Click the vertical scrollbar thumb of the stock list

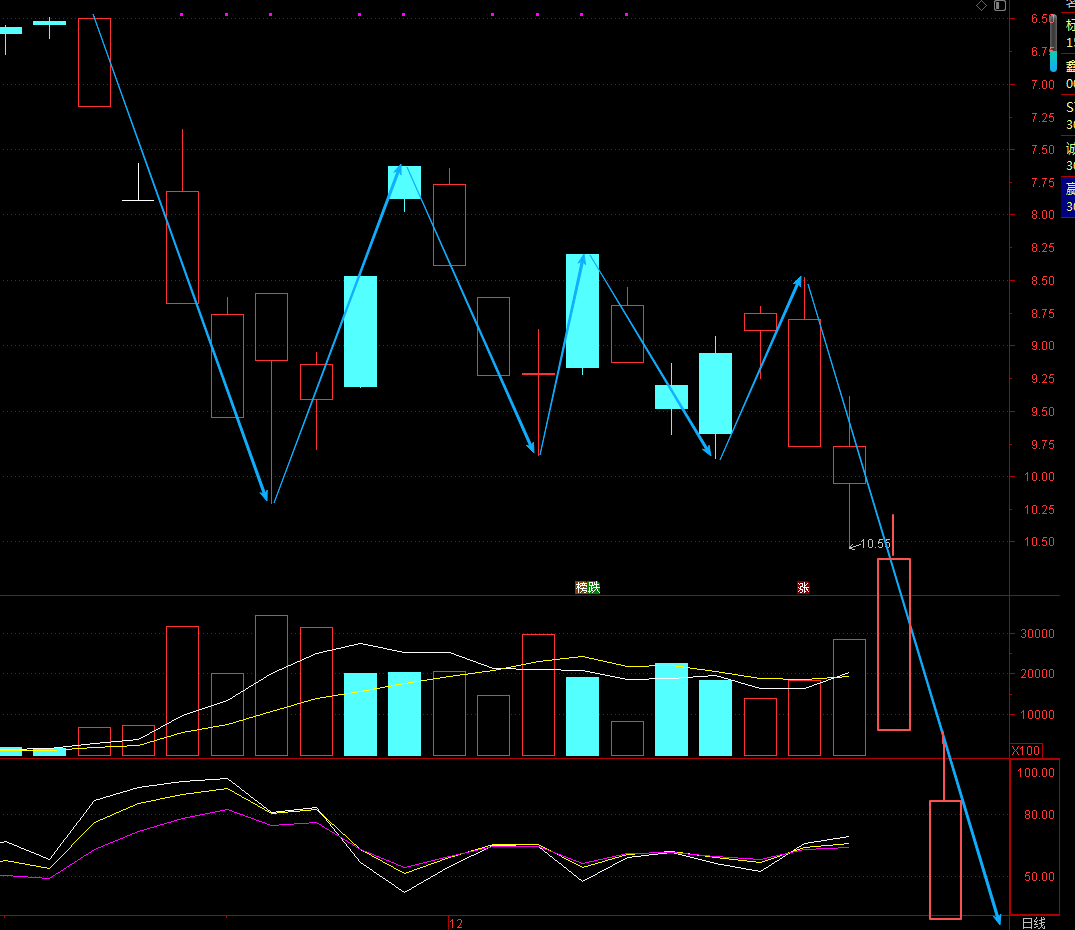(x=1053, y=61)
